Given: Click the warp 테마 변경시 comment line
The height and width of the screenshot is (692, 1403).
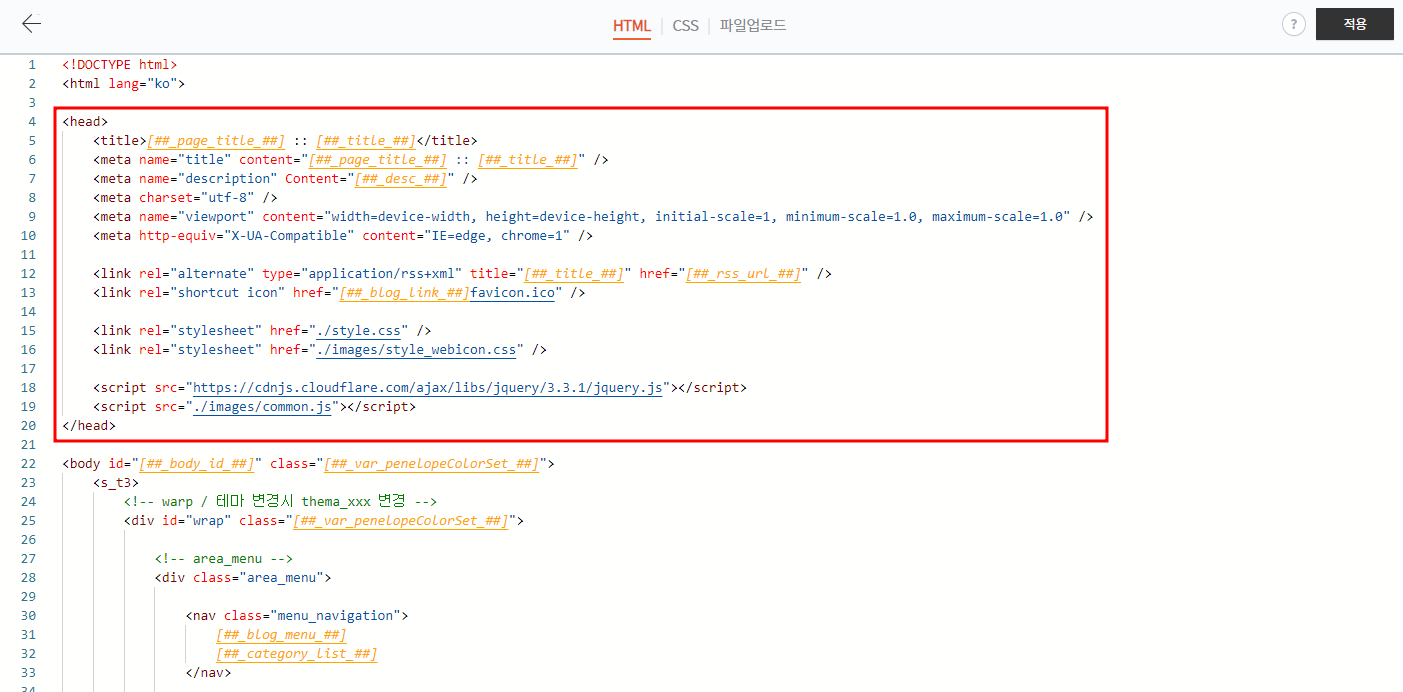Looking at the screenshot, I should [281, 502].
